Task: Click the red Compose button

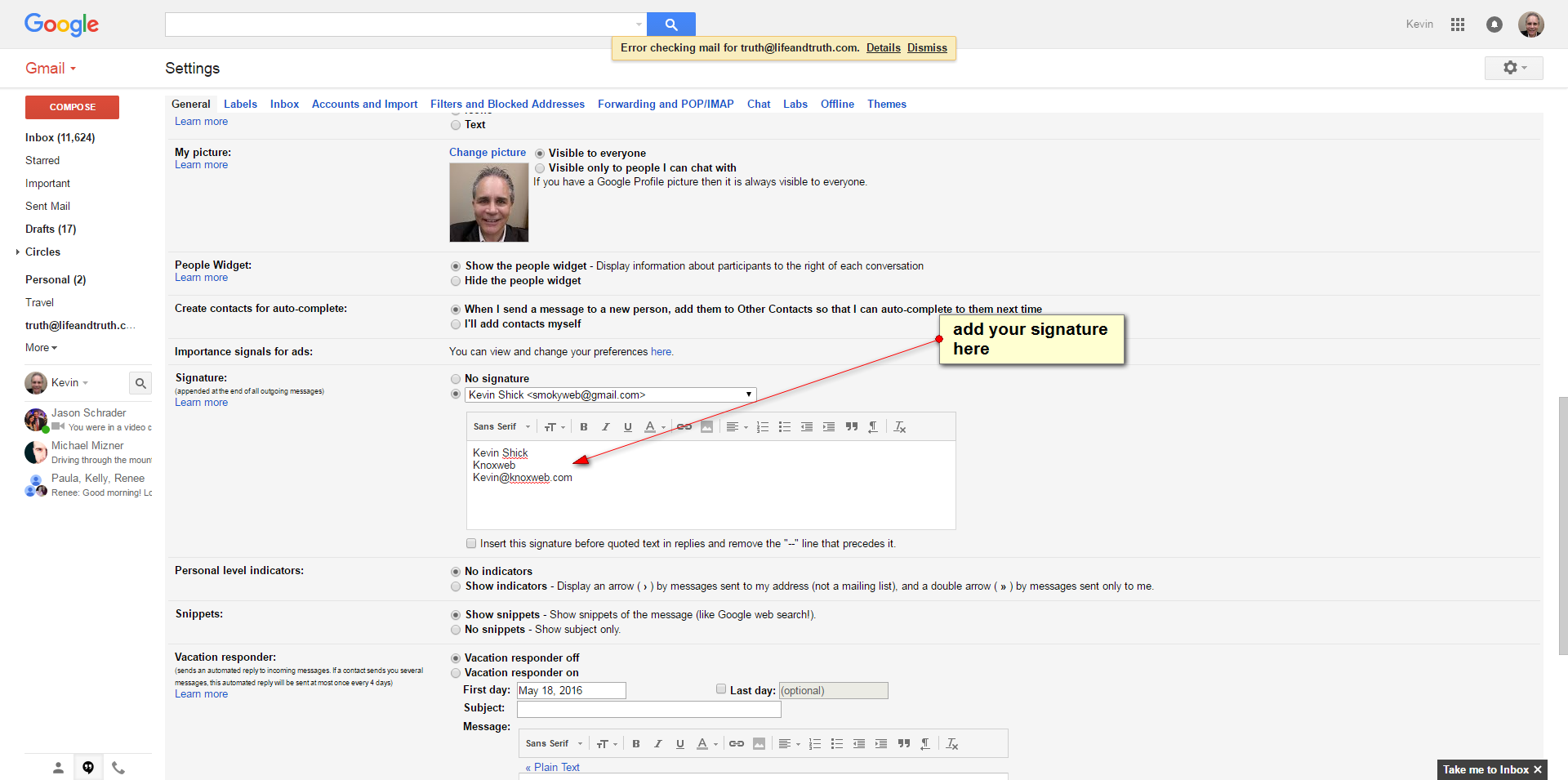Action: click(x=72, y=107)
